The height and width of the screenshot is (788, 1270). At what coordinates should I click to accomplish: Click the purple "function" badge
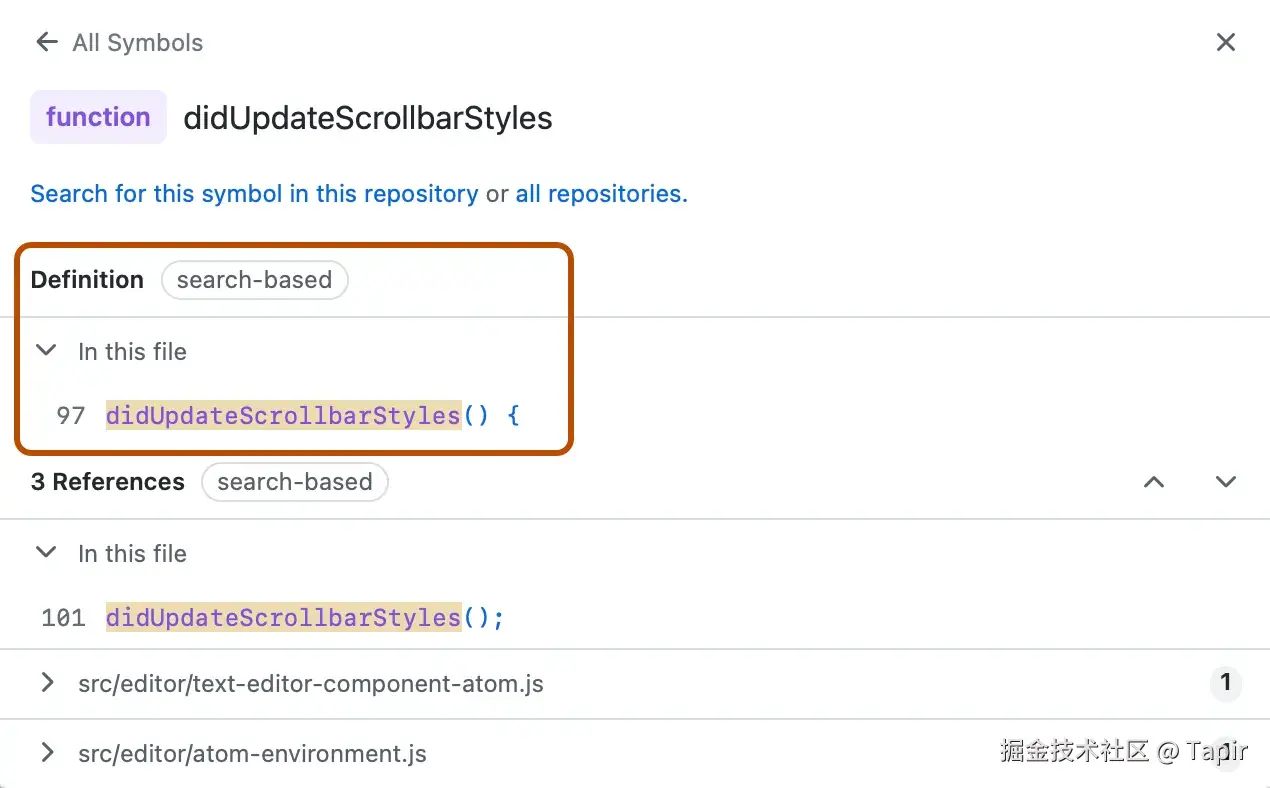(98, 117)
